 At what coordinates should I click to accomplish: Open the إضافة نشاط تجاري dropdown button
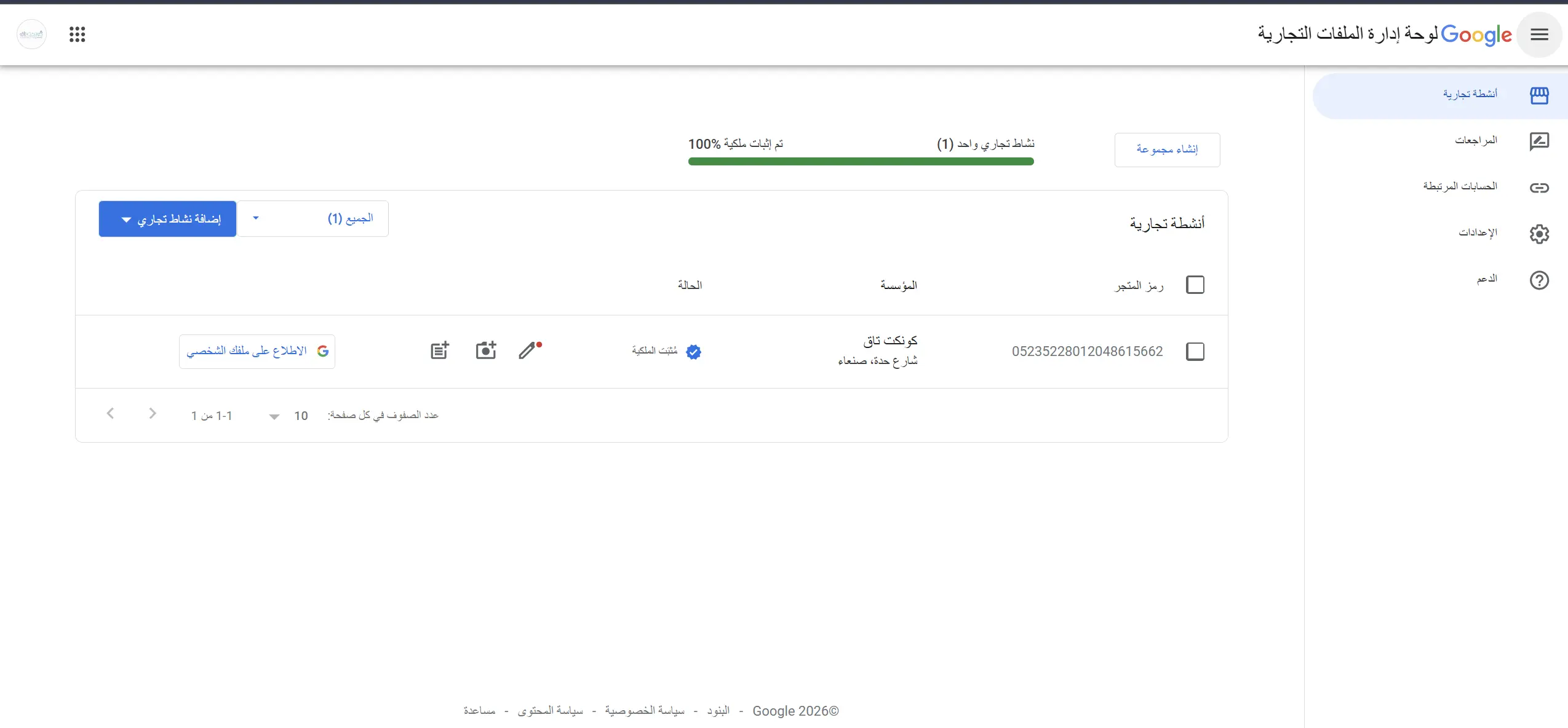click(x=167, y=219)
